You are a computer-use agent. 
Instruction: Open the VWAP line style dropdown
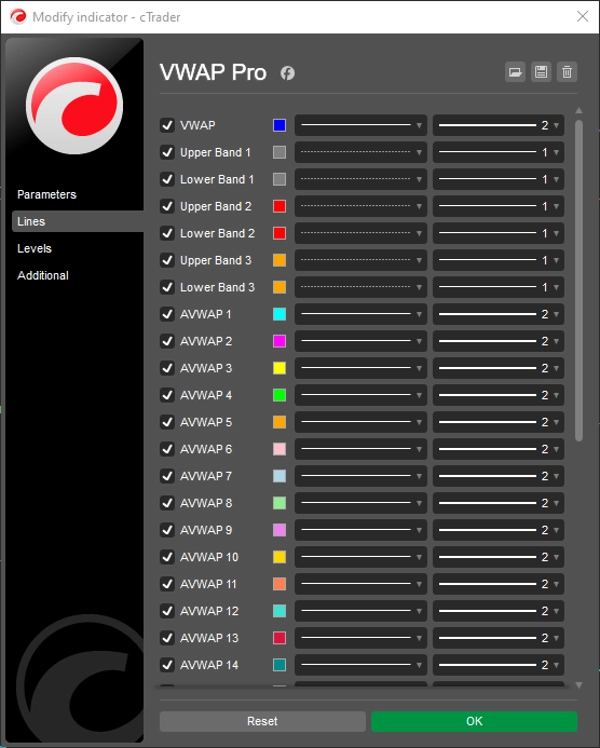click(361, 125)
